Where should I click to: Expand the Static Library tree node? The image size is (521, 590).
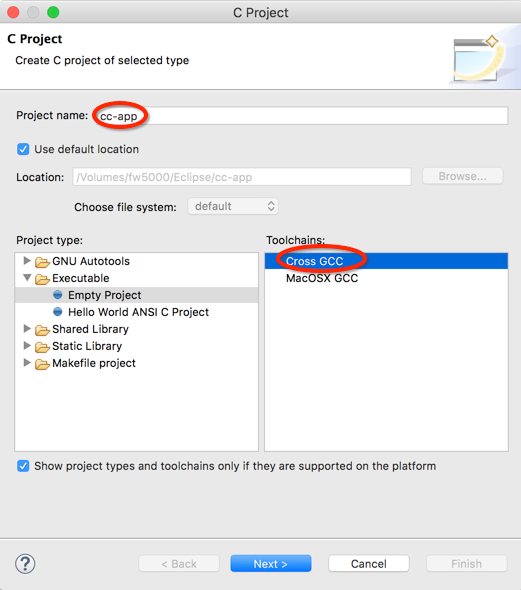click(x=27, y=345)
